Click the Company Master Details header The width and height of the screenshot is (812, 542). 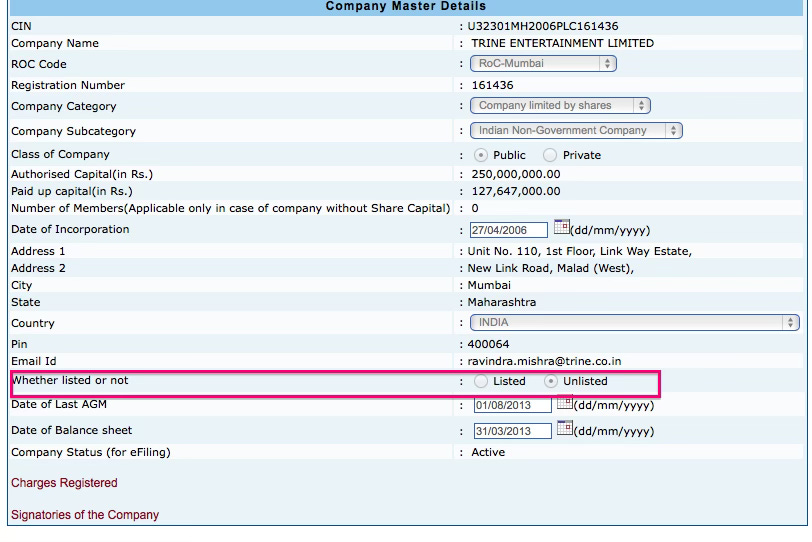406,6
